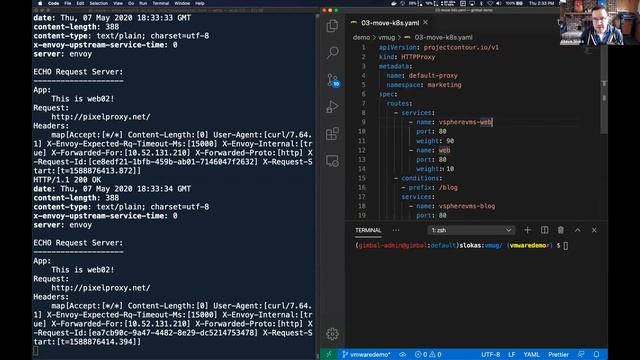640x360 pixels.
Task: Click the Prettier status bar item
Action: pyautogui.click(x=558, y=354)
